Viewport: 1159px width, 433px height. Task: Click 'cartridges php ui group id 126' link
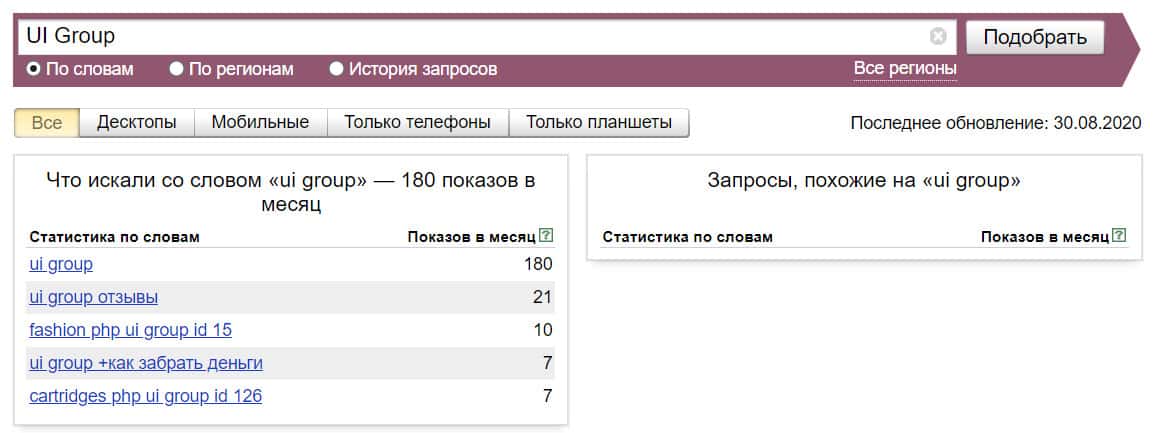[146, 396]
